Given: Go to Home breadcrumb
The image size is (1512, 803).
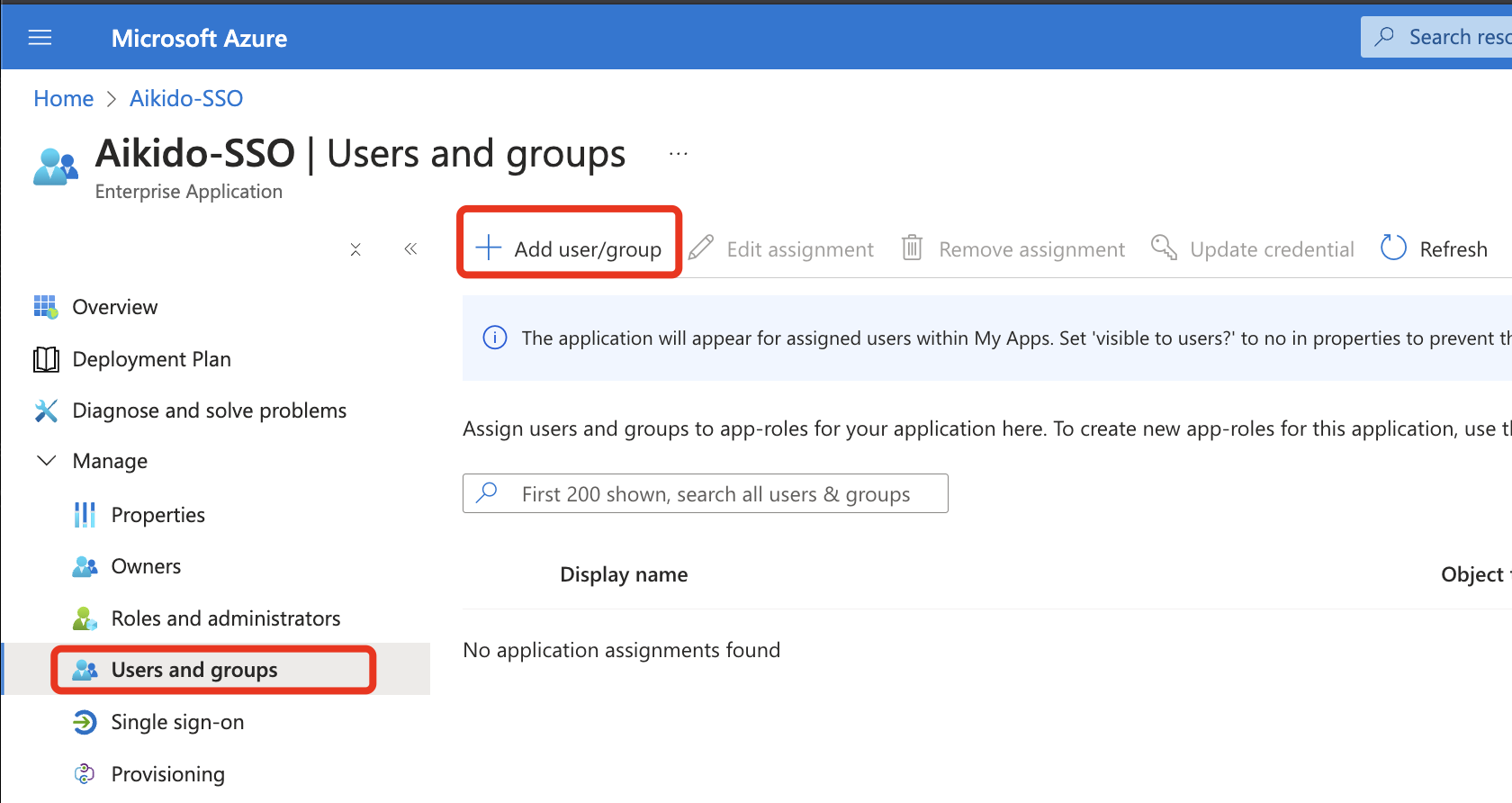Looking at the screenshot, I should pos(63,98).
